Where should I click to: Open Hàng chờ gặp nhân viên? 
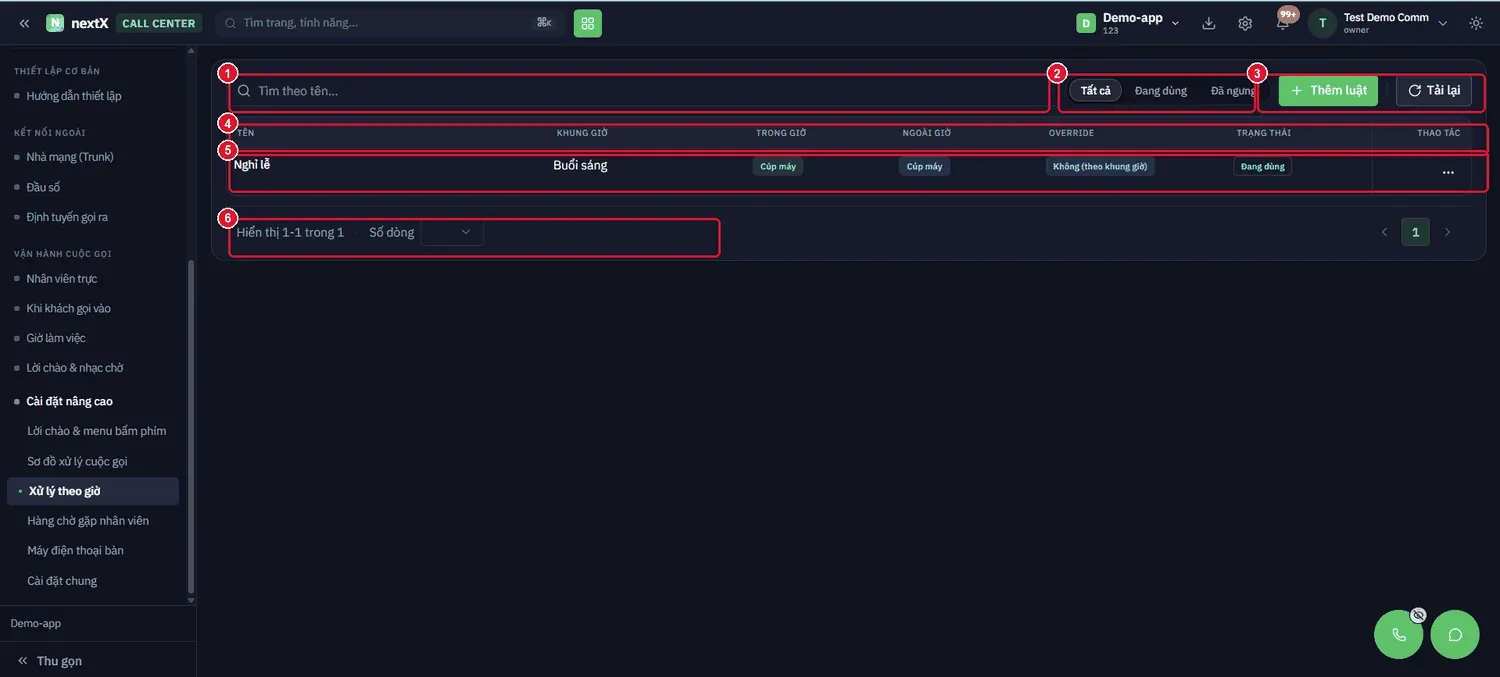coord(88,521)
